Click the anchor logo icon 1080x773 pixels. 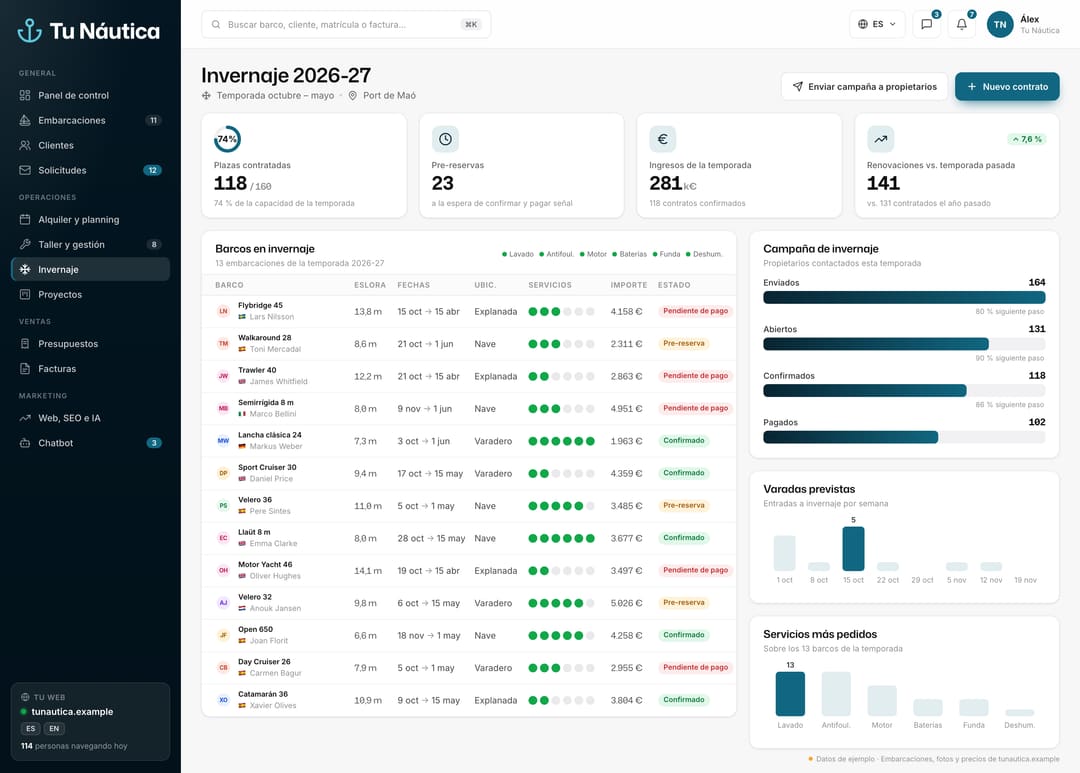tap(30, 30)
